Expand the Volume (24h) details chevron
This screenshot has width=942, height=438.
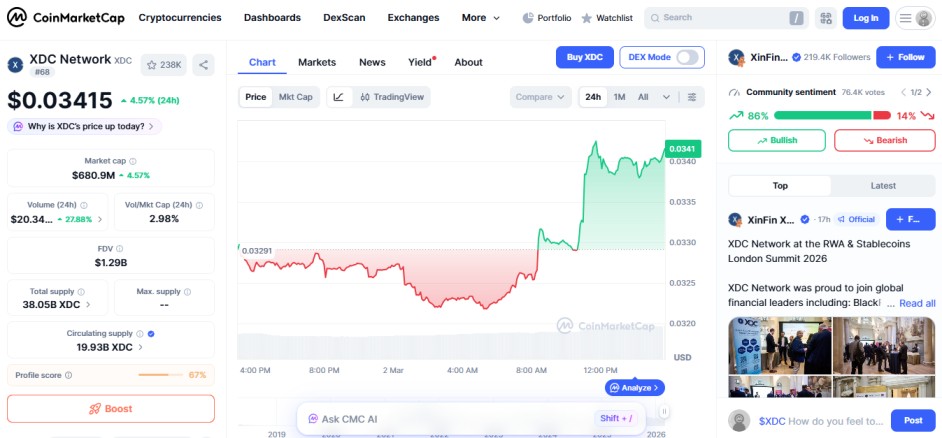(x=100, y=219)
